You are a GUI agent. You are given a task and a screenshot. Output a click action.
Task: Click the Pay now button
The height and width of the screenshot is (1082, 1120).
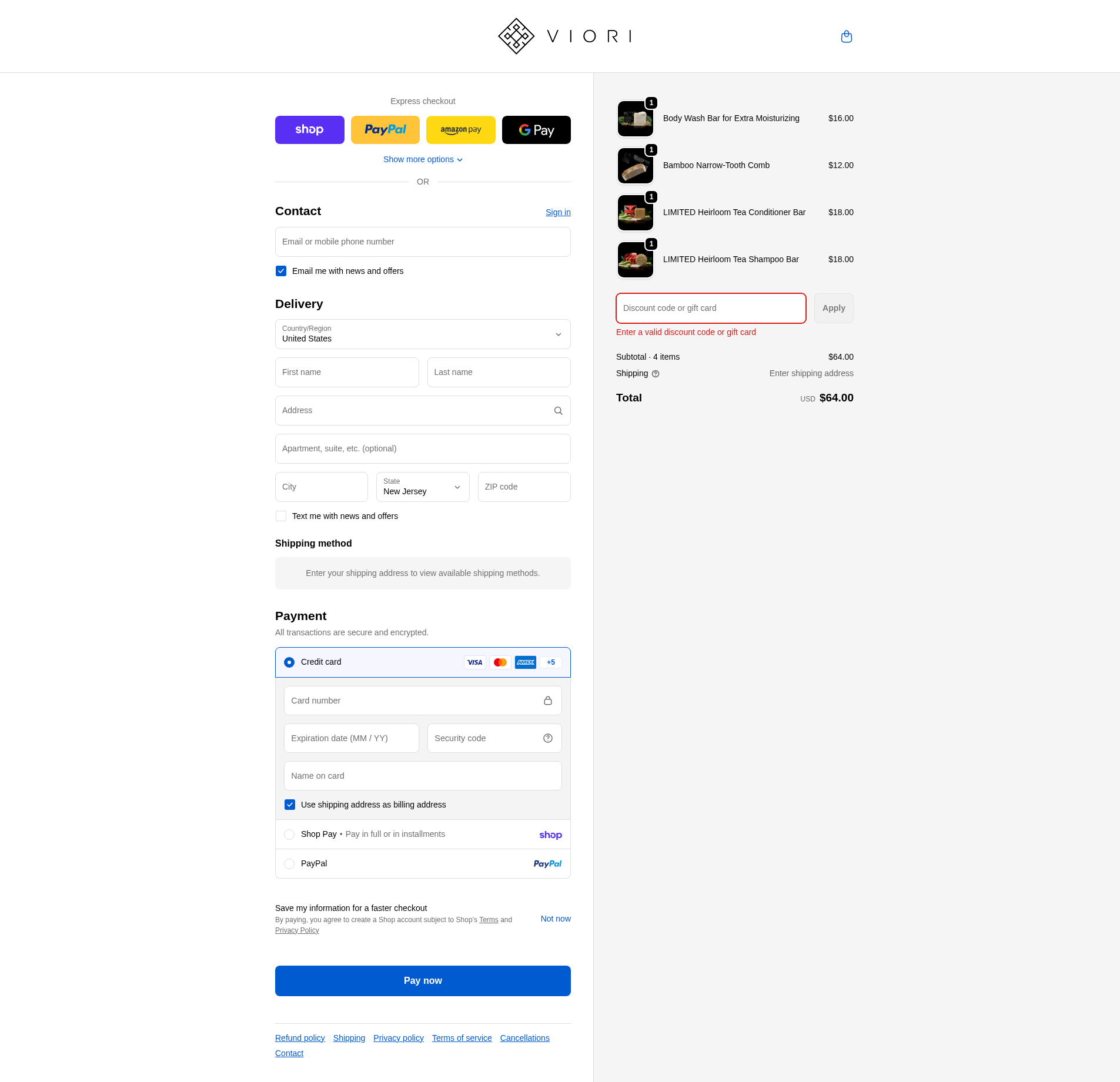[x=422, y=981]
